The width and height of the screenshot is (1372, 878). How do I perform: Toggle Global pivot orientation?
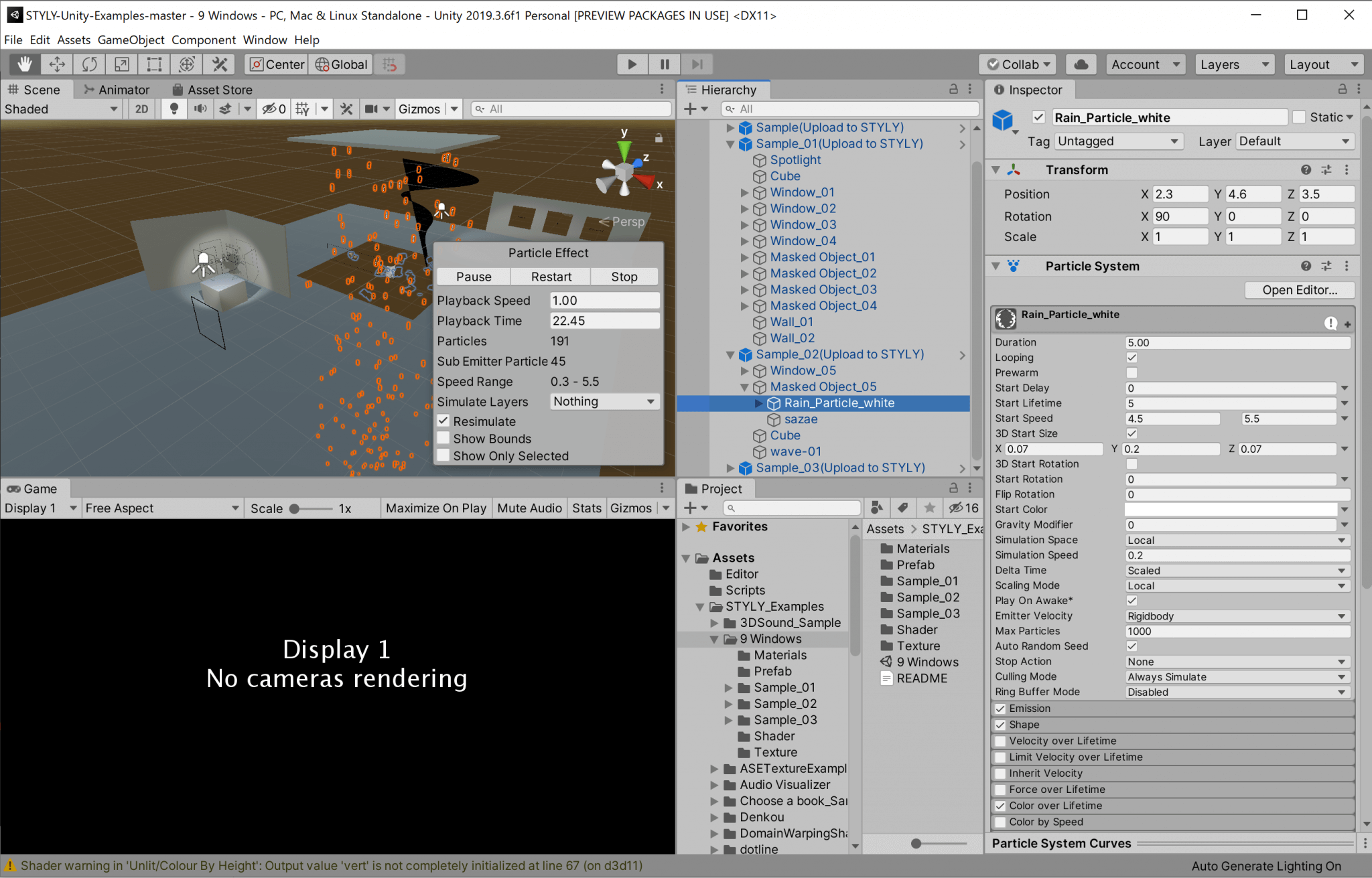click(340, 64)
